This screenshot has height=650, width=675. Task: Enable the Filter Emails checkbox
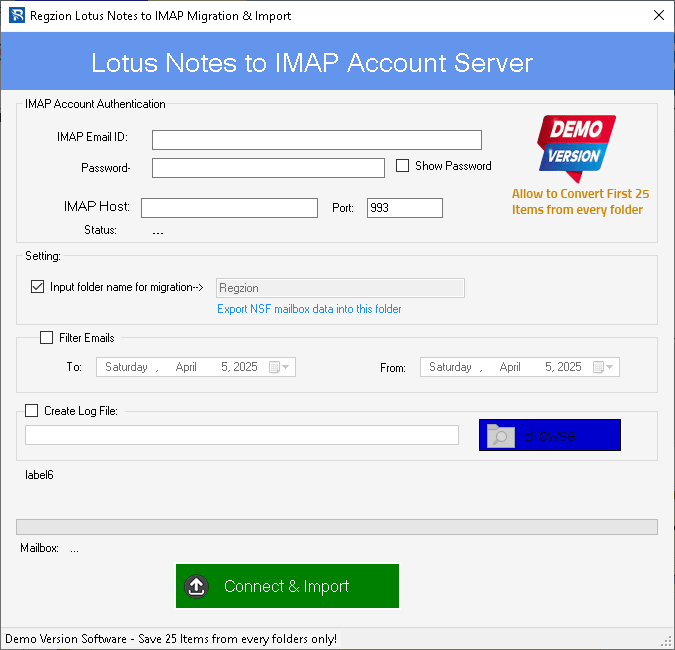pyautogui.click(x=46, y=338)
